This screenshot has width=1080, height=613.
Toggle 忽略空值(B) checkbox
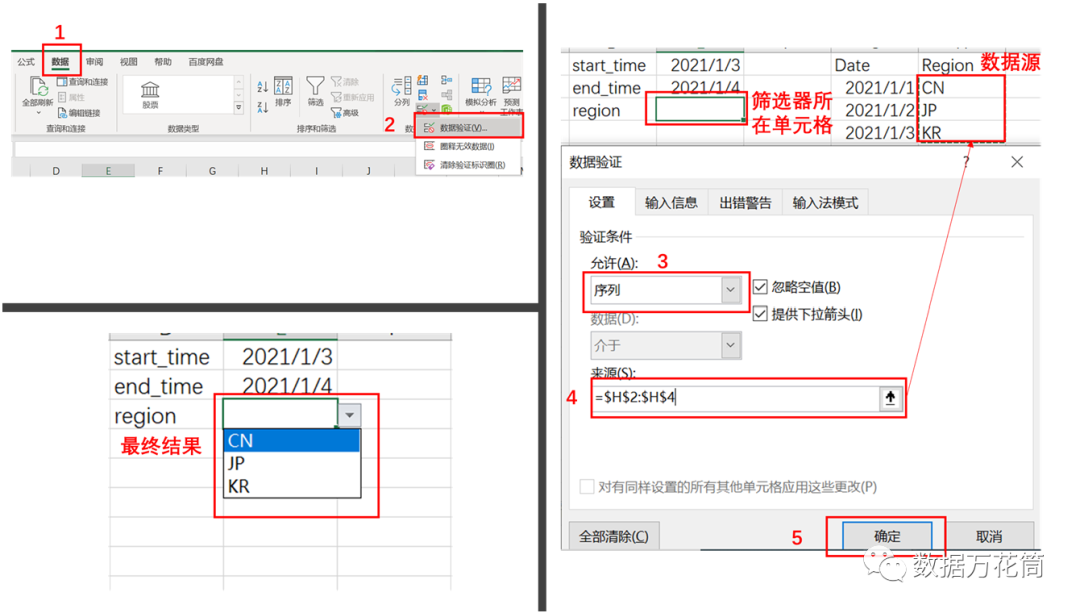pyautogui.click(x=760, y=287)
